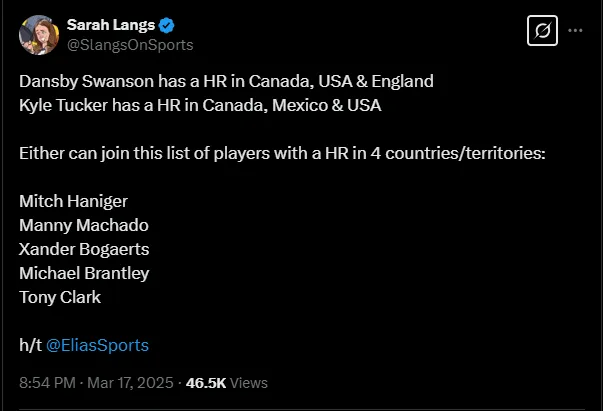Viewport: 603px width, 411px height.
Task: Open Sarah Langs' profile avatar
Action: 38,34
